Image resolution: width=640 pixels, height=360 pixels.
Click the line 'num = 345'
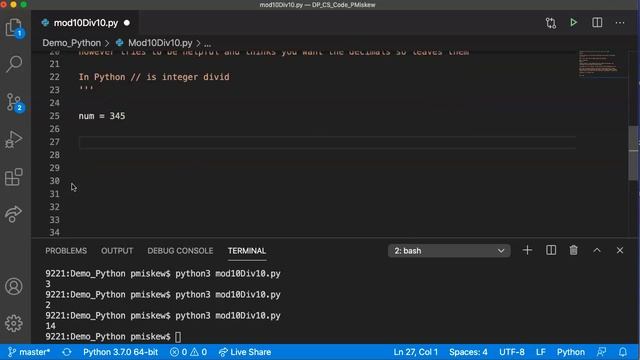tap(102, 116)
